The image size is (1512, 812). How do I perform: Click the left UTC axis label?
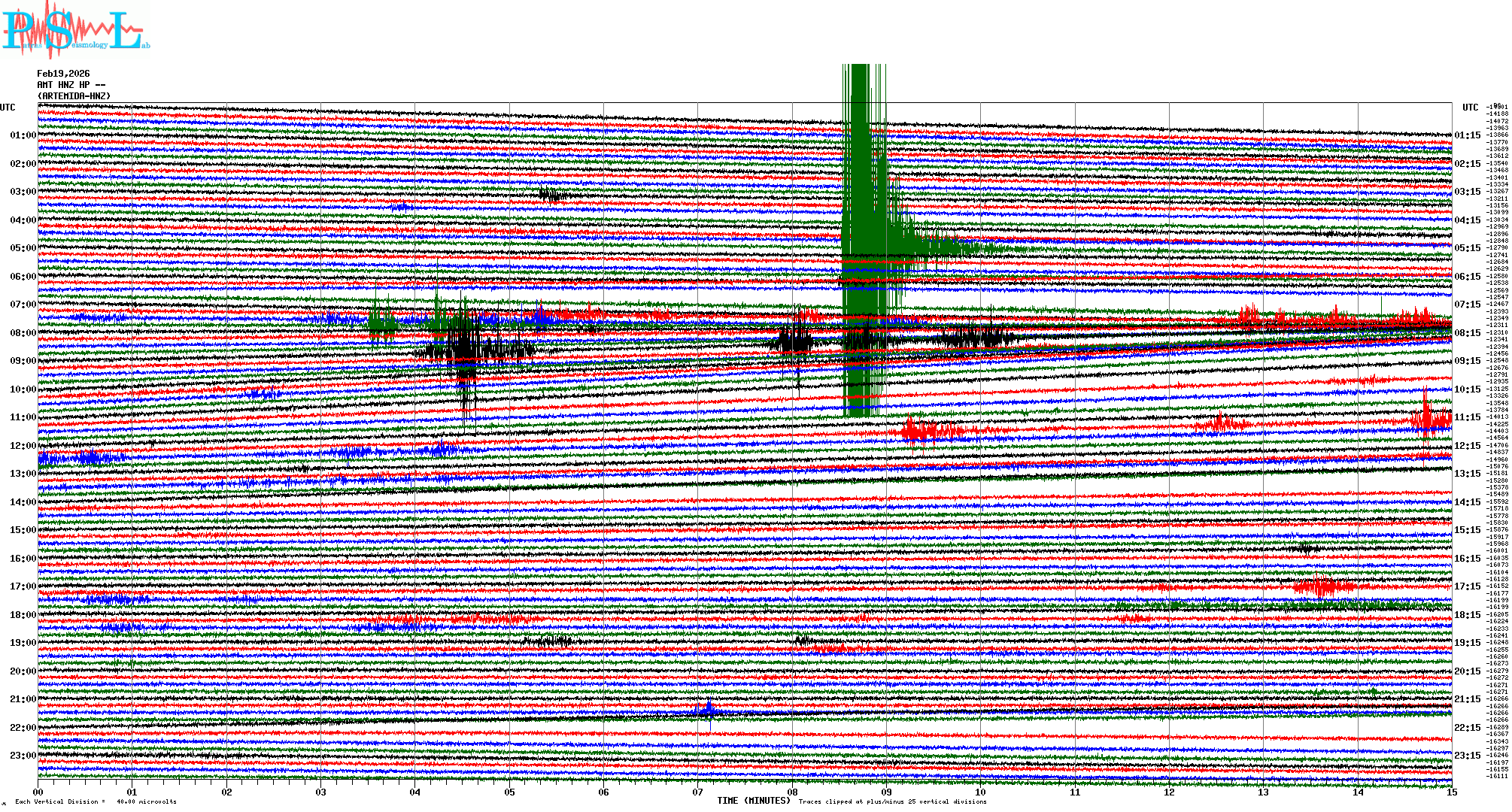[x=8, y=108]
